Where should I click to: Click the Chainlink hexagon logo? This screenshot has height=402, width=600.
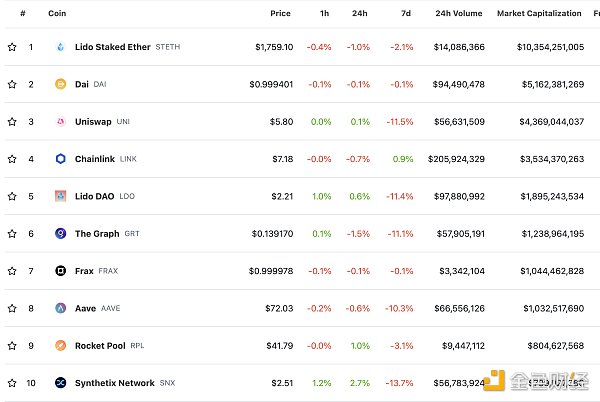point(60,159)
